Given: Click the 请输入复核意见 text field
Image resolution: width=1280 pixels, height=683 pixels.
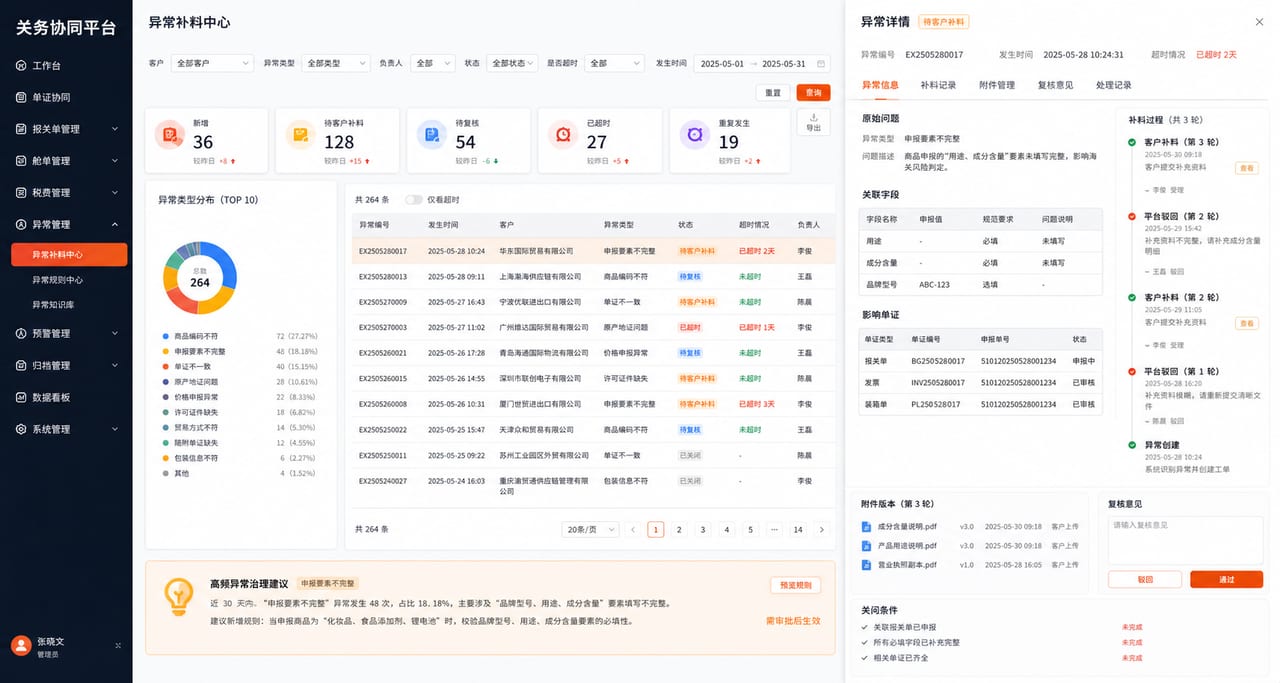Looking at the screenshot, I should [1185, 540].
